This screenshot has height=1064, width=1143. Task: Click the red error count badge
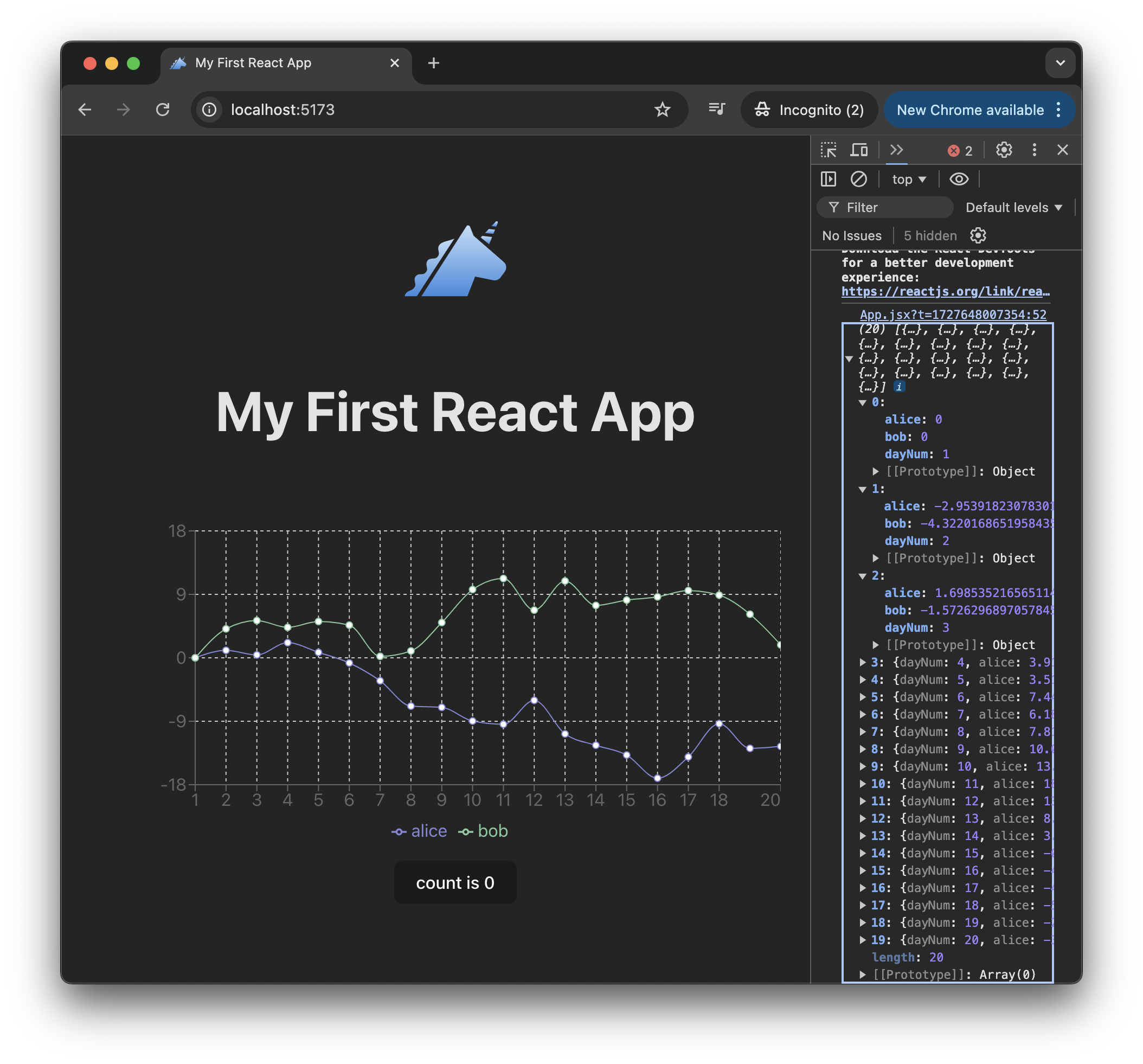coord(960,151)
